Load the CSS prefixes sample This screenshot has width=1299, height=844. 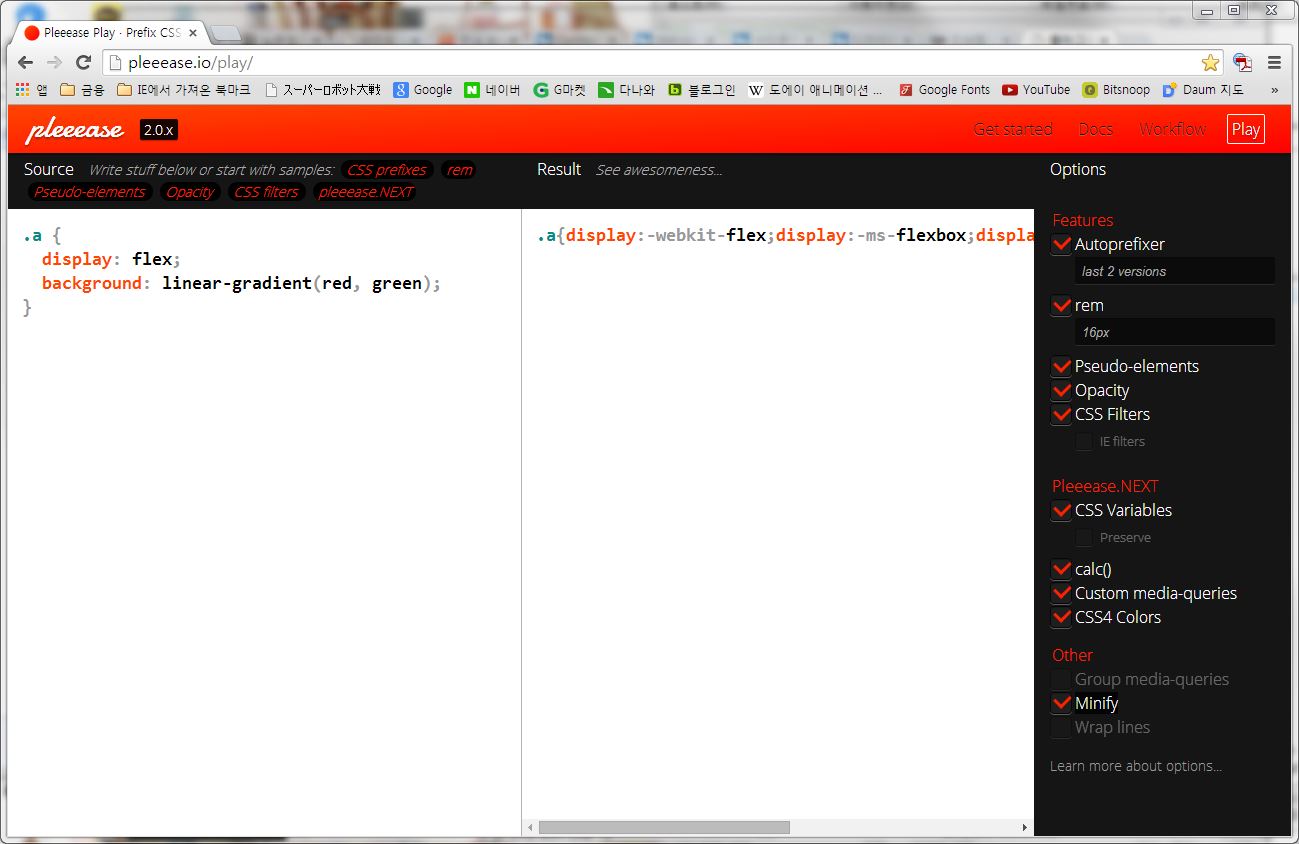click(x=386, y=169)
